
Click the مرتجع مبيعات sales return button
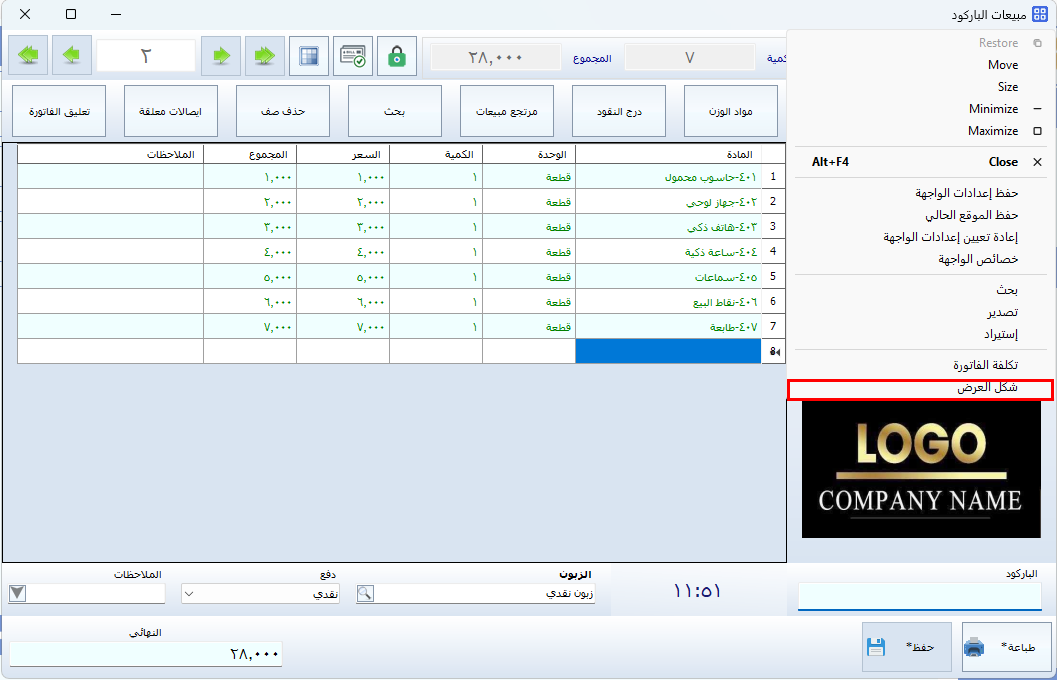tap(507, 111)
